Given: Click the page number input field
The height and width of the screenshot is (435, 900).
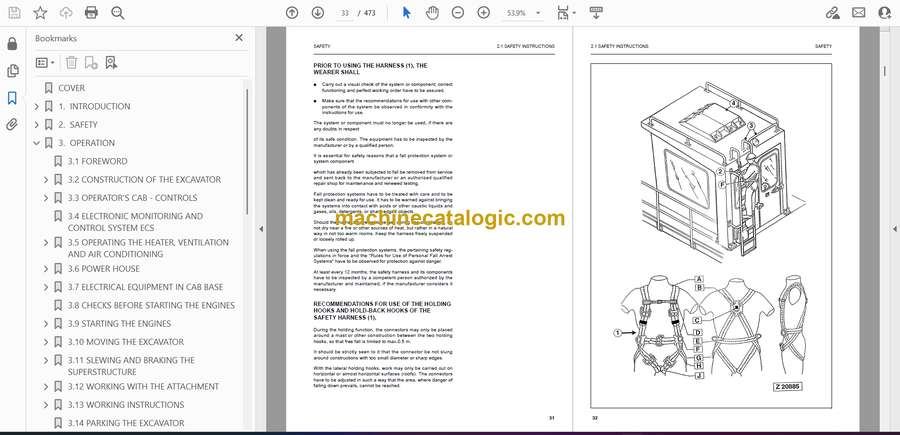Looking at the screenshot, I should tap(345, 13).
